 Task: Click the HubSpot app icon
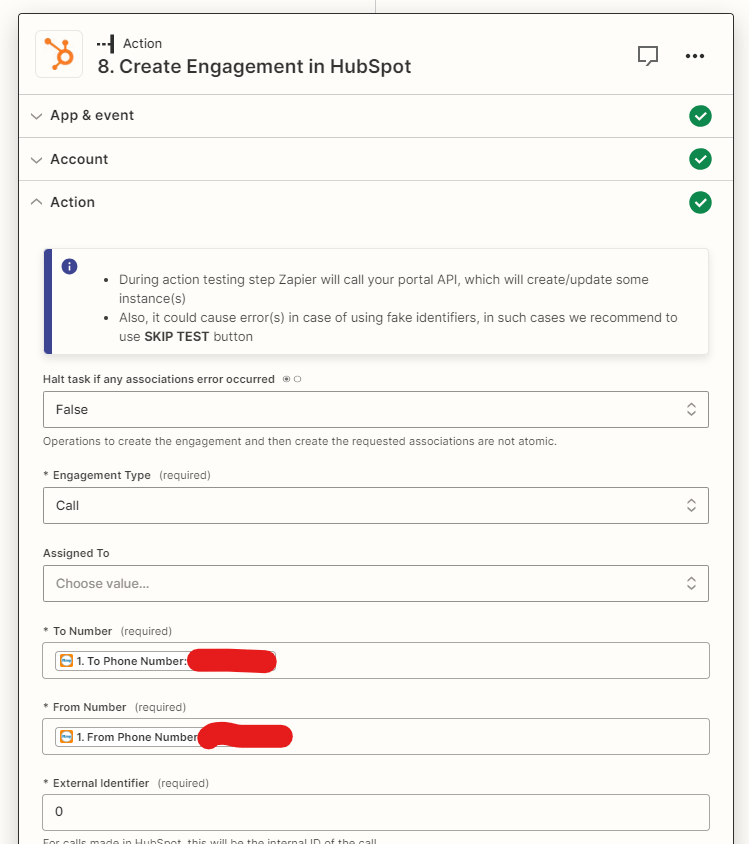(x=59, y=54)
